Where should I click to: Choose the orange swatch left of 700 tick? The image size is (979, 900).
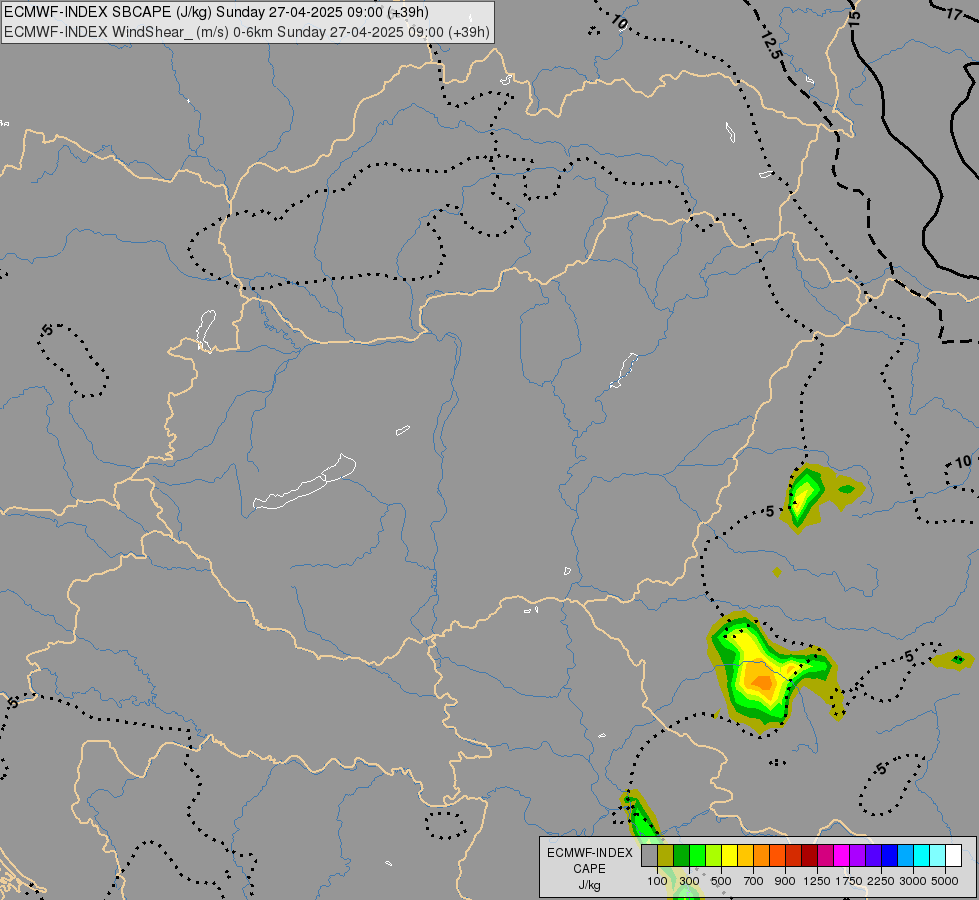761,856
